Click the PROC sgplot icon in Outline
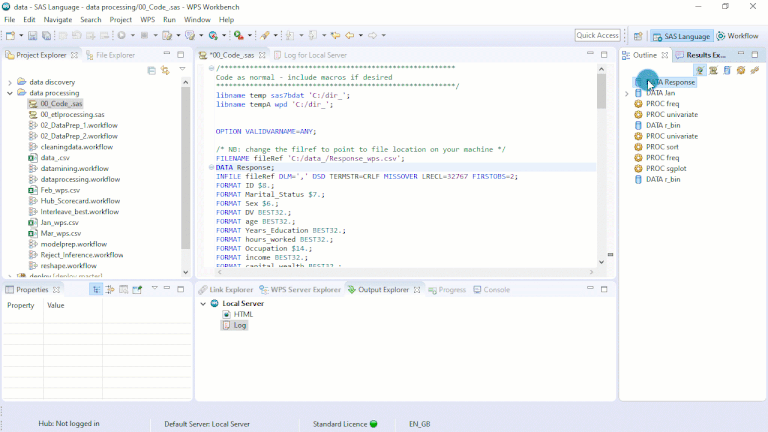 tap(638, 168)
